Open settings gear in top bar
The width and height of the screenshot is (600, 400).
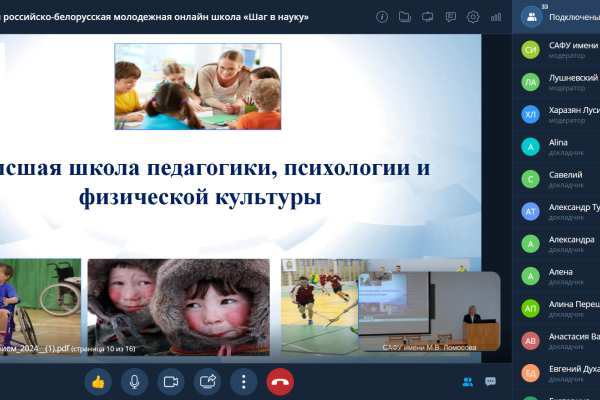click(x=473, y=17)
